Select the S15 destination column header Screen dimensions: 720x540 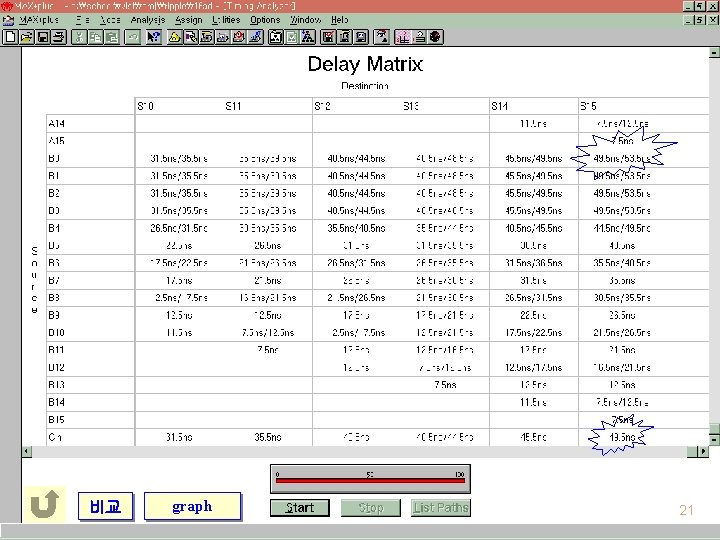point(588,106)
